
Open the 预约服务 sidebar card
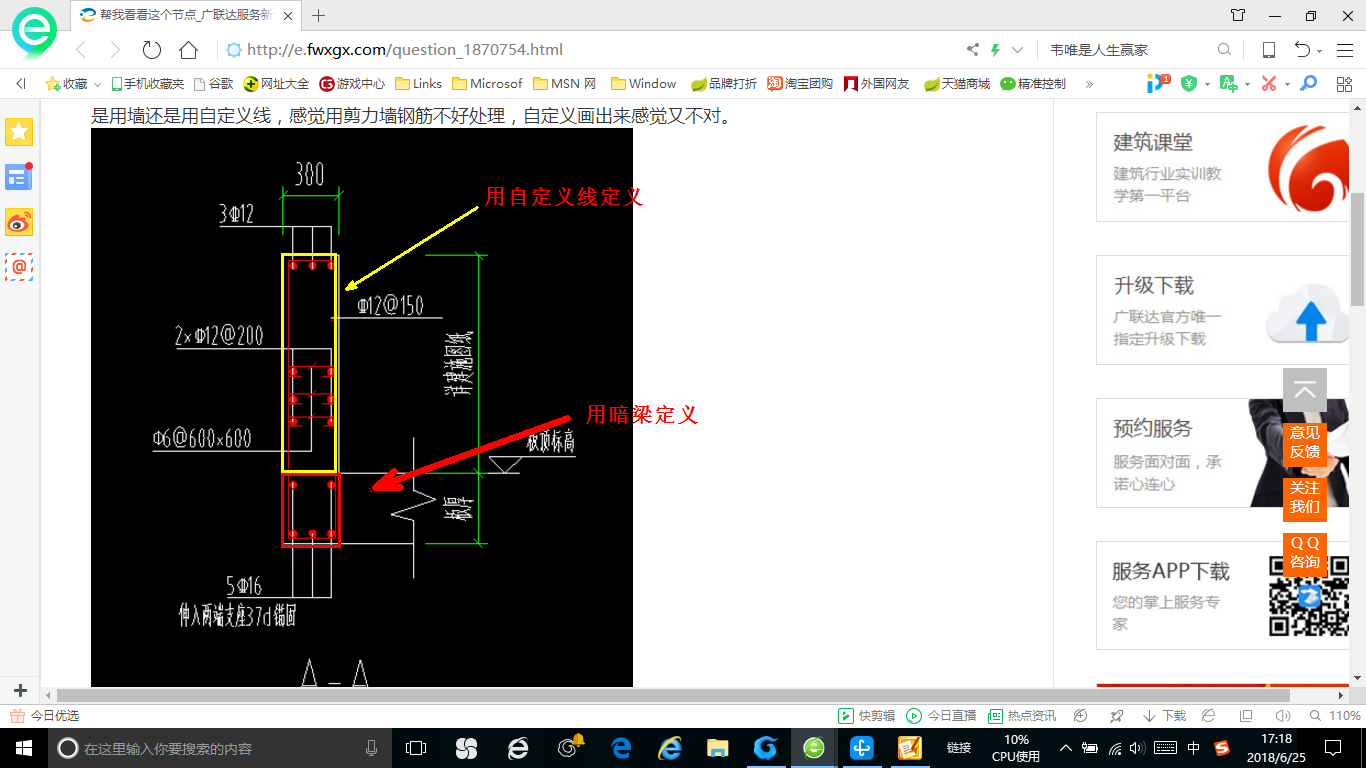click(1222, 453)
